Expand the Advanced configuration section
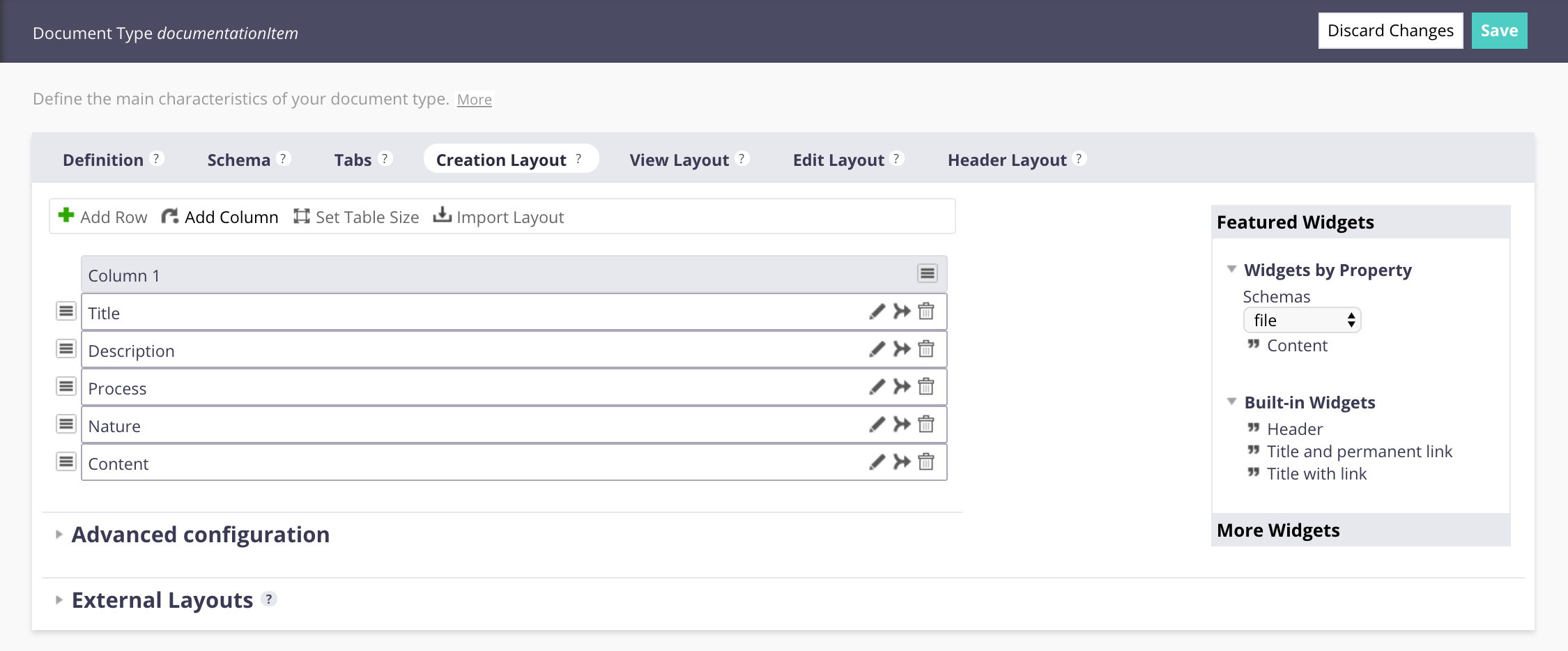The image size is (1568, 651). [59, 535]
